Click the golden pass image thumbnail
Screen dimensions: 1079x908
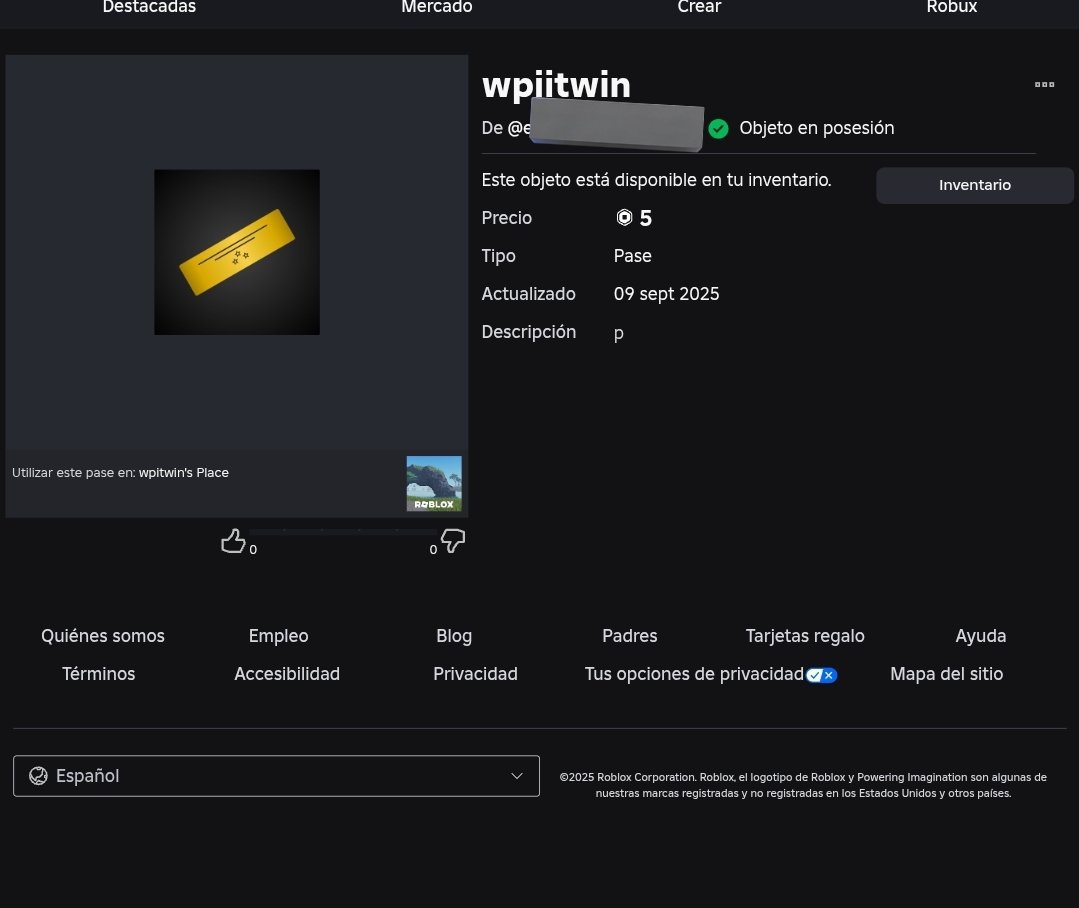[237, 252]
